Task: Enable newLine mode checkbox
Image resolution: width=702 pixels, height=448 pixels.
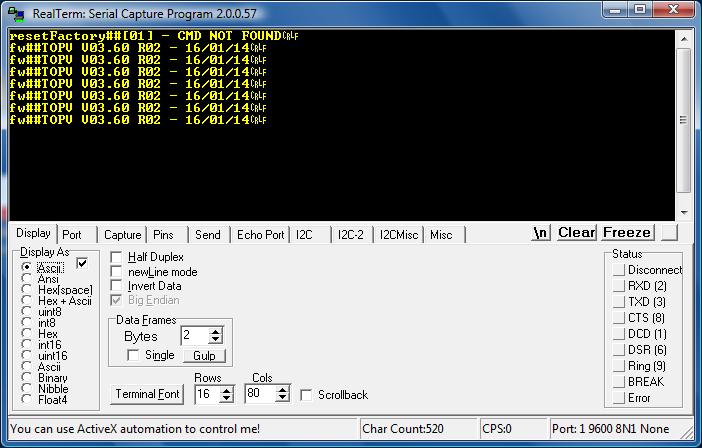Action: click(116, 272)
